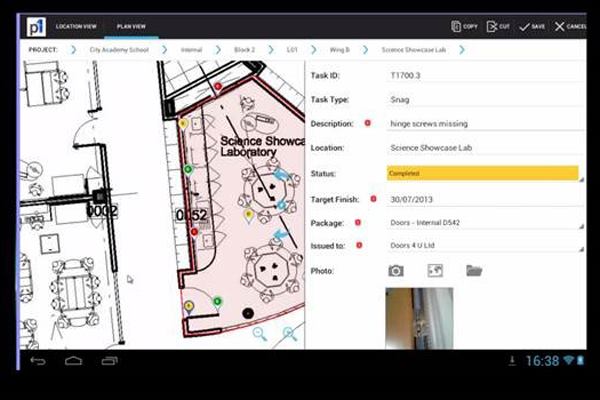Open the yellow Status dropdown showing Completed
The height and width of the screenshot is (400, 600).
pyautogui.click(x=483, y=173)
